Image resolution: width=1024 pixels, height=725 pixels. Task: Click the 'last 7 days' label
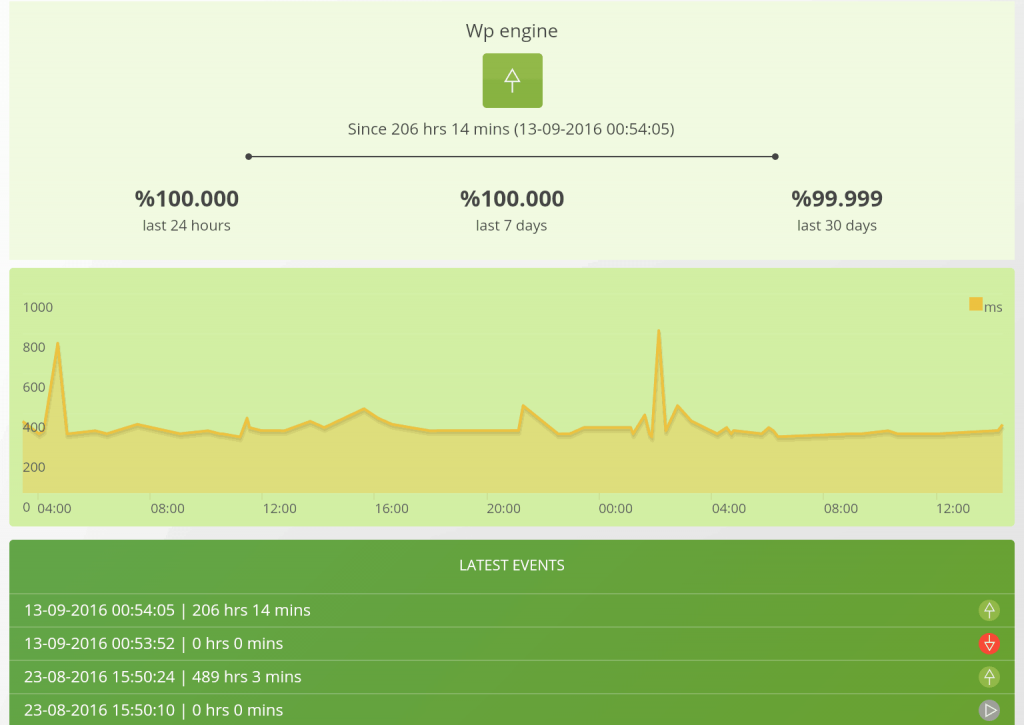point(511,225)
